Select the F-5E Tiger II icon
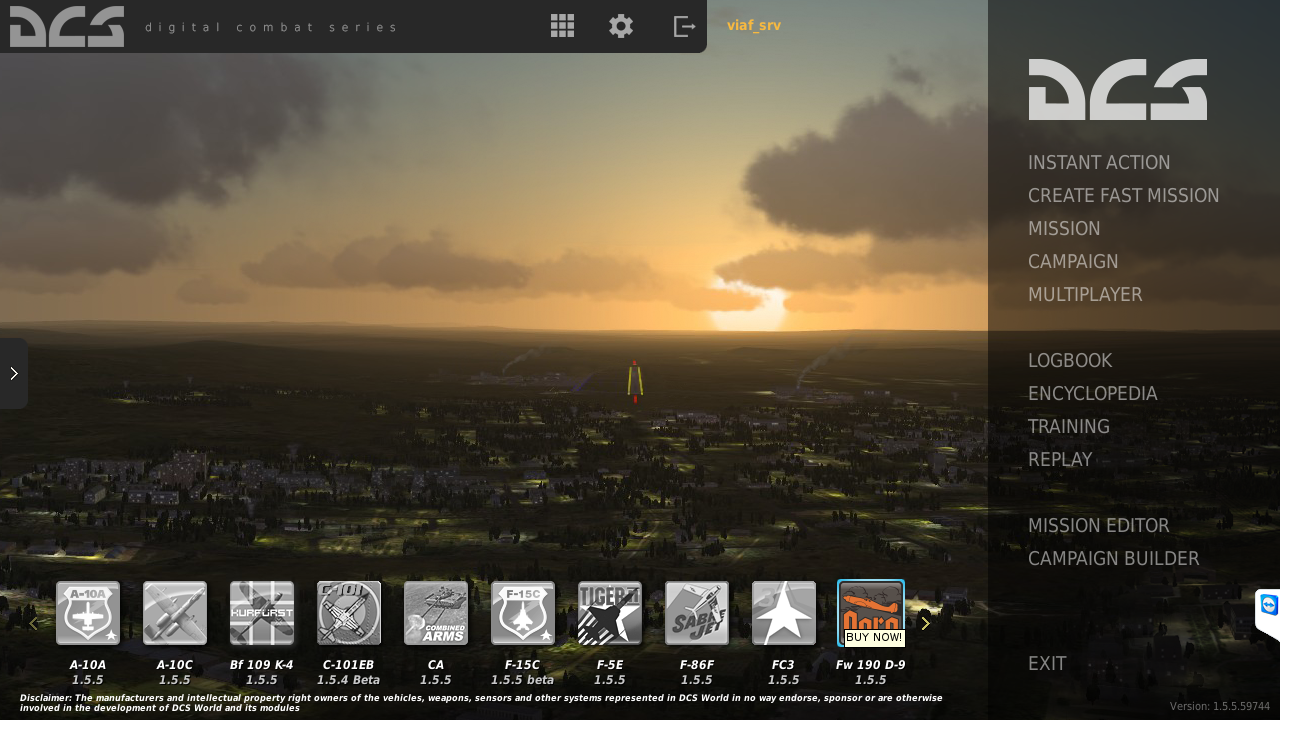Screen dimensions: 1299x735 point(610,613)
